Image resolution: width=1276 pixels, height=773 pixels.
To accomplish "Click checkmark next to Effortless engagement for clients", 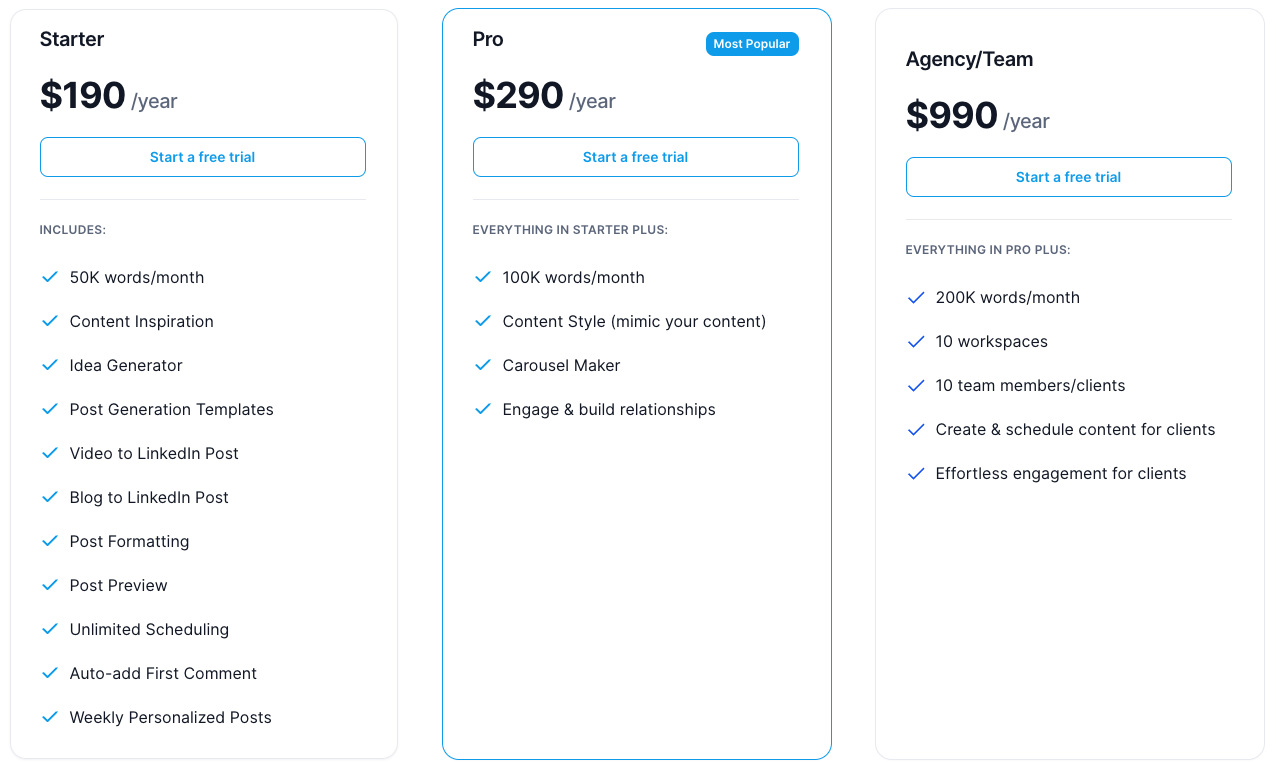I will pos(915,473).
